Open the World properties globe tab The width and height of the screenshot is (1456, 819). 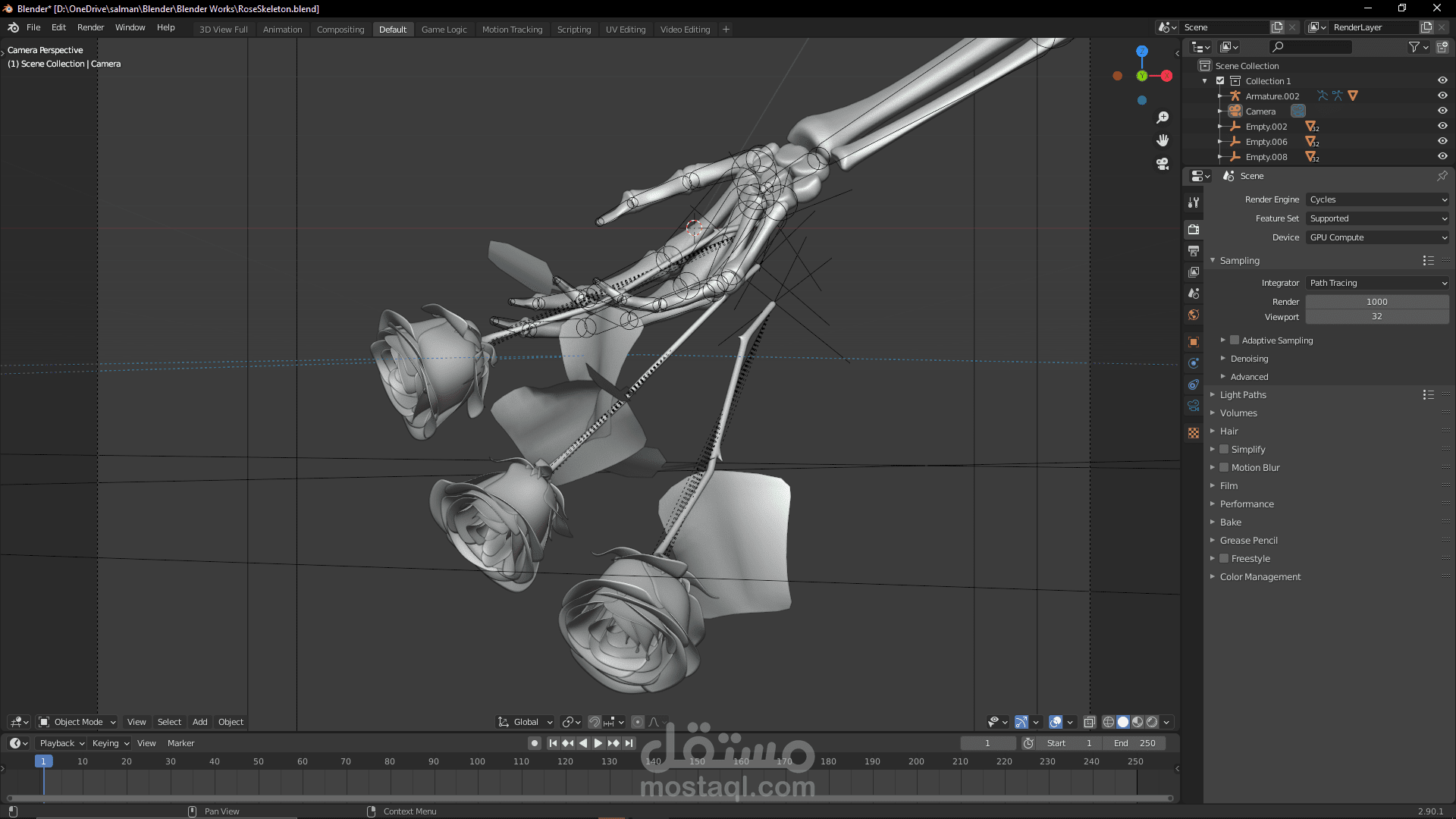click(1194, 315)
